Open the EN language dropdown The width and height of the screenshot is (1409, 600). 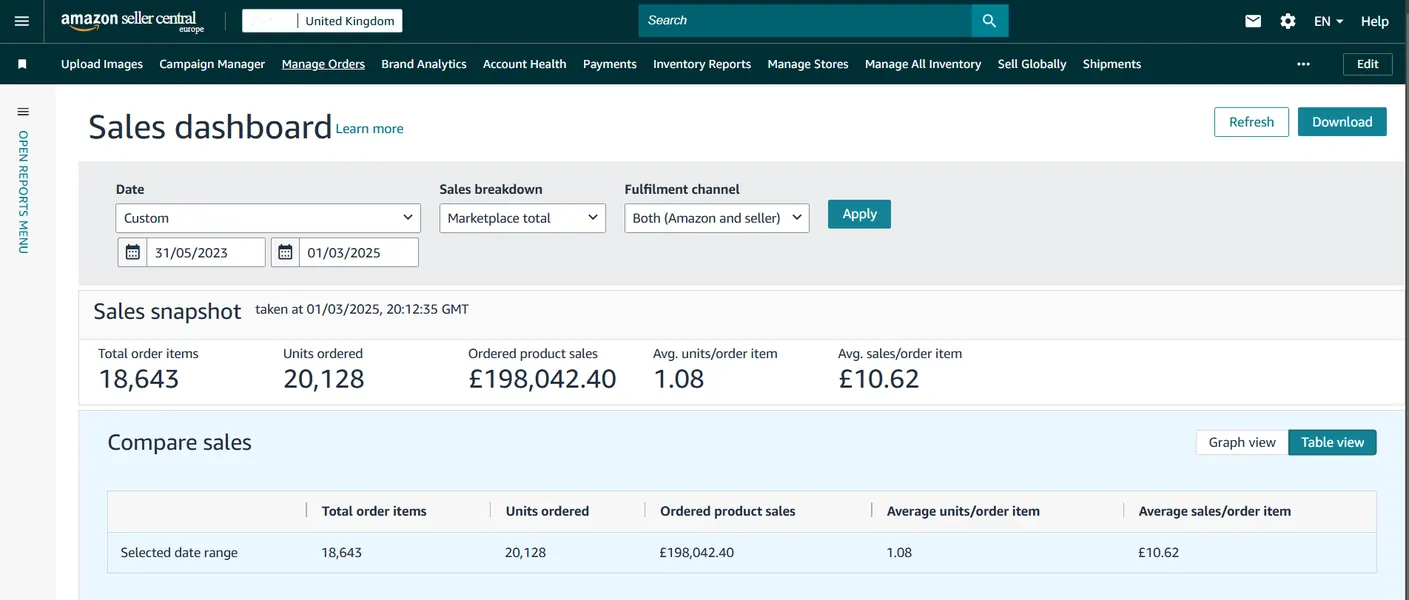tap(1328, 21)
